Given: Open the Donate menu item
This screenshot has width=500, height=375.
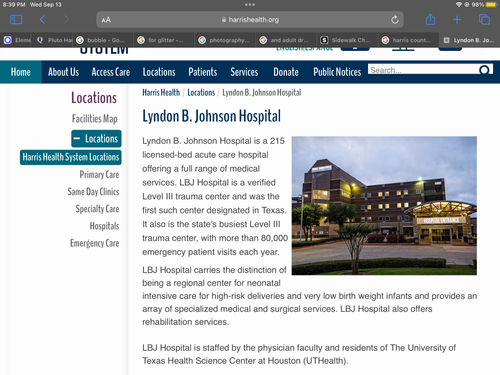Looking at the screenshot, I should tap(286, 72).
